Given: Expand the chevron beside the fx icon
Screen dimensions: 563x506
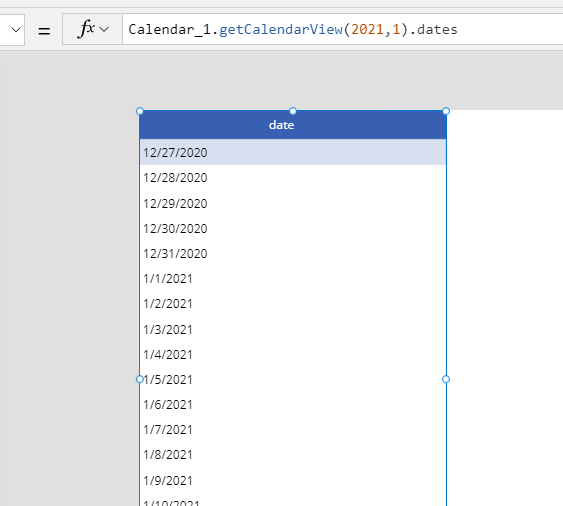Looking at the screenshot, I should pyautogui.click(x=104, y=29).
